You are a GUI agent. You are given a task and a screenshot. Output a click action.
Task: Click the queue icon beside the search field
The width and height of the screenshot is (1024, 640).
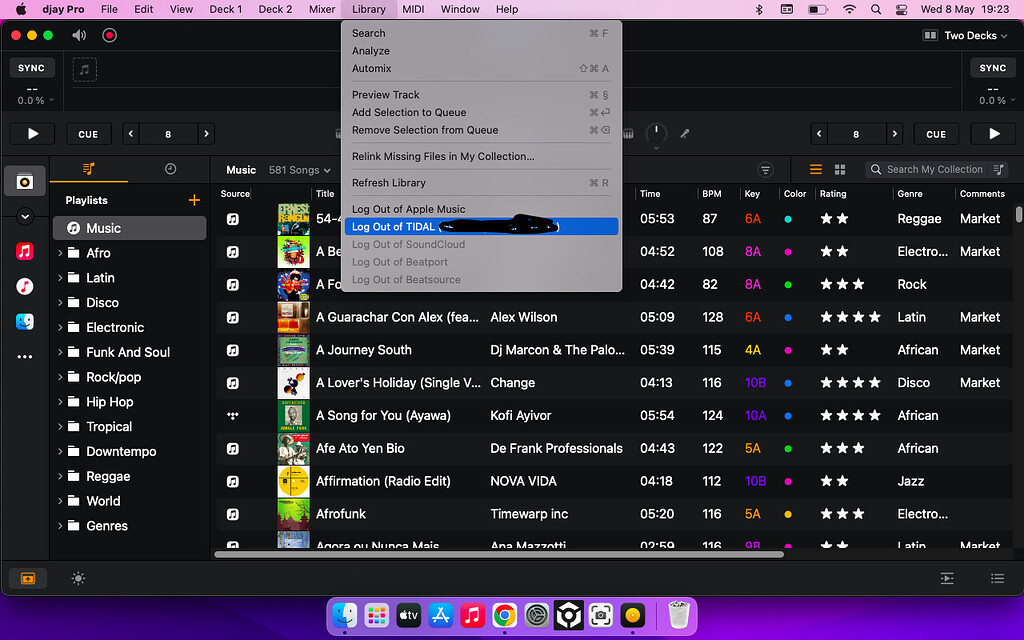[997, 170]
